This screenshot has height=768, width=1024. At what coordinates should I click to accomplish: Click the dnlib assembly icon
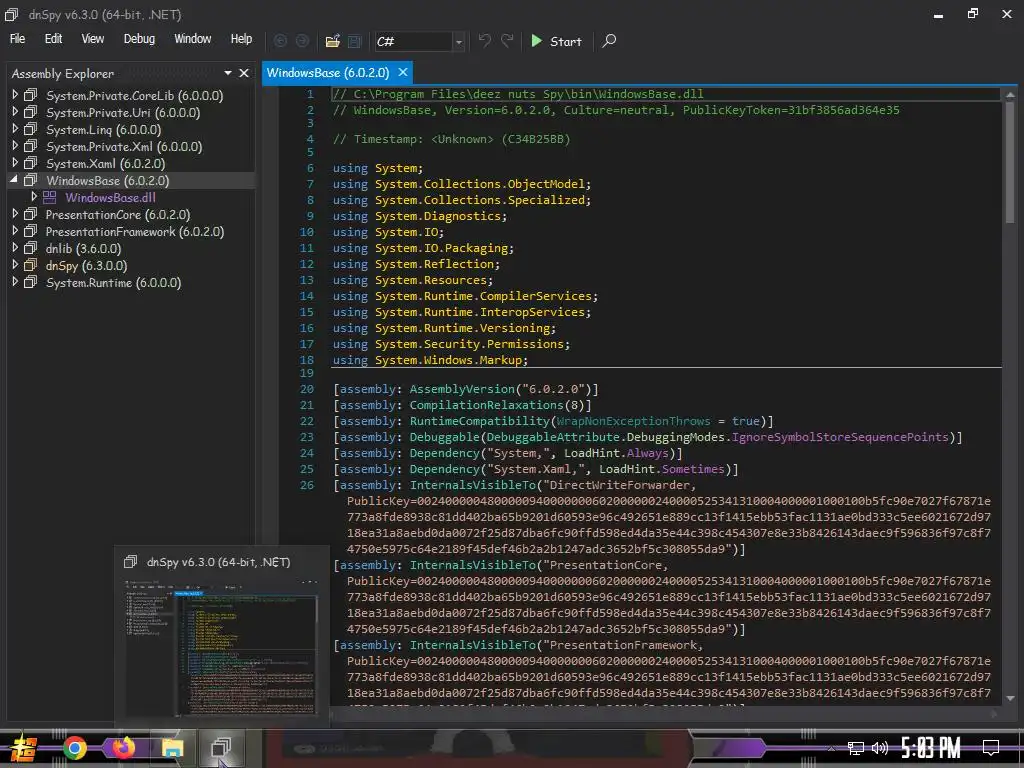point(30,248)
